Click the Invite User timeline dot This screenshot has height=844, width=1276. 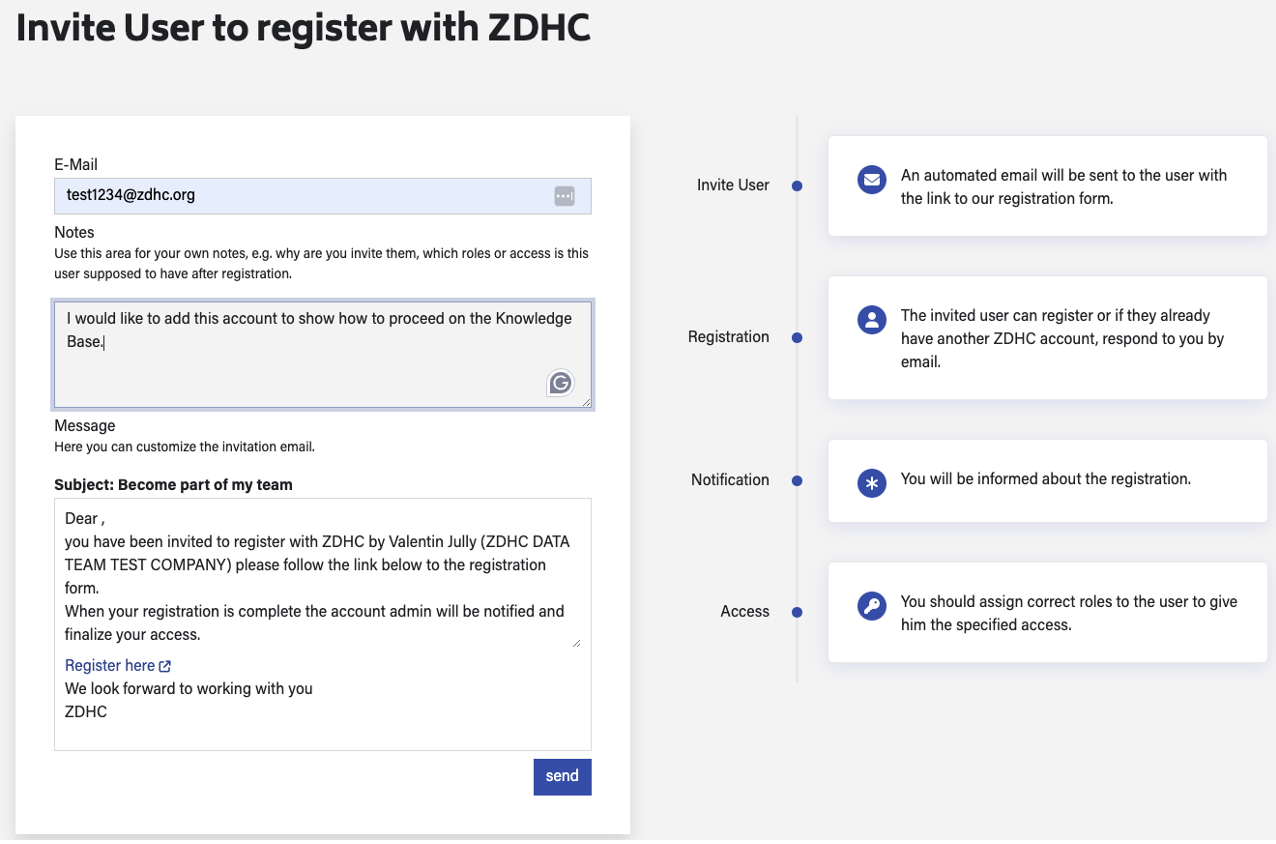pyautogui.click(x=797, y=186)
